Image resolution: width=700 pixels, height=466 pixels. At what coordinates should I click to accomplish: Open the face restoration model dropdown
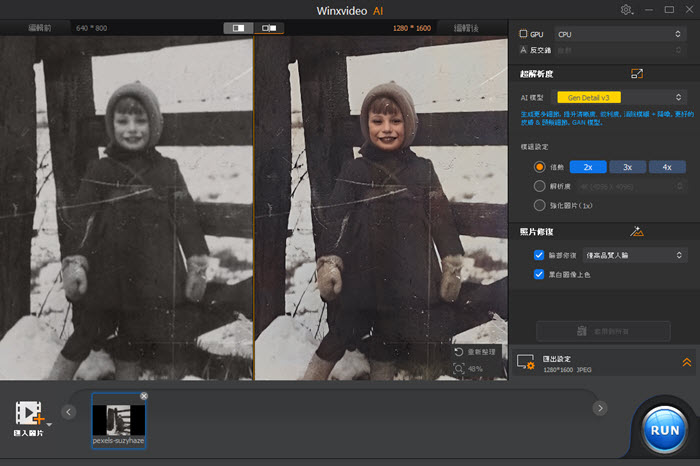pyautogui.click(x=635, y=255)
